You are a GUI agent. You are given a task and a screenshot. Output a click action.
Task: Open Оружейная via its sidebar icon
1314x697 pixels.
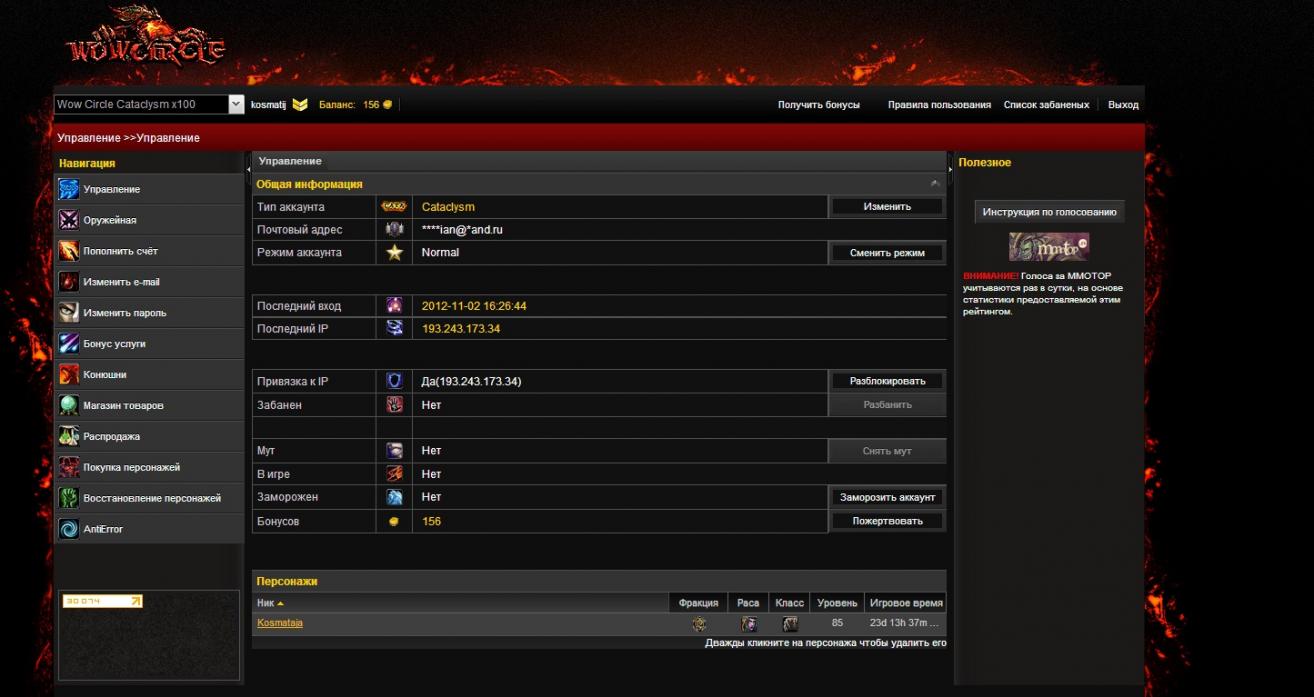(x=69, y=220)
